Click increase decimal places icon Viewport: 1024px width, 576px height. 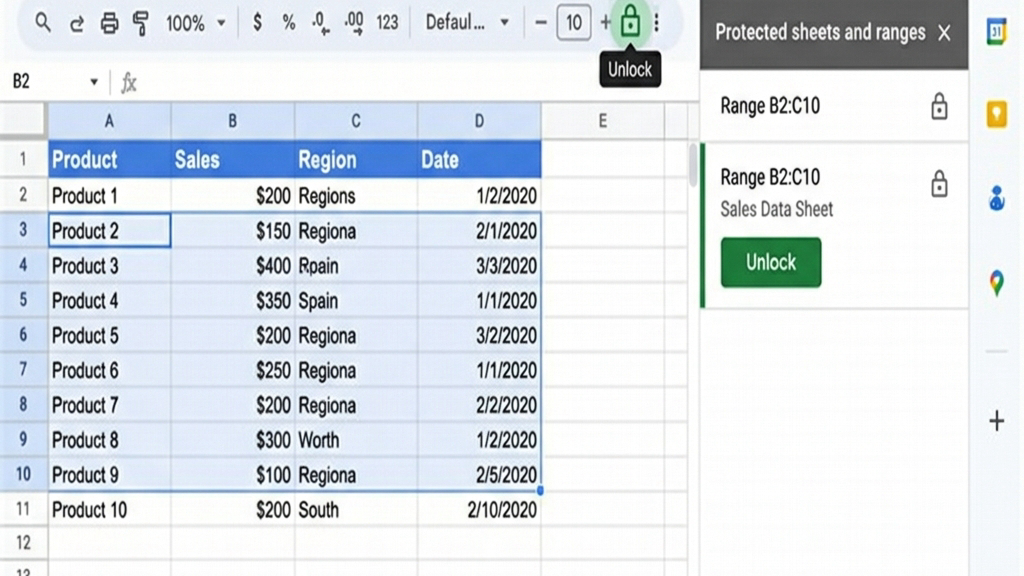354,24
